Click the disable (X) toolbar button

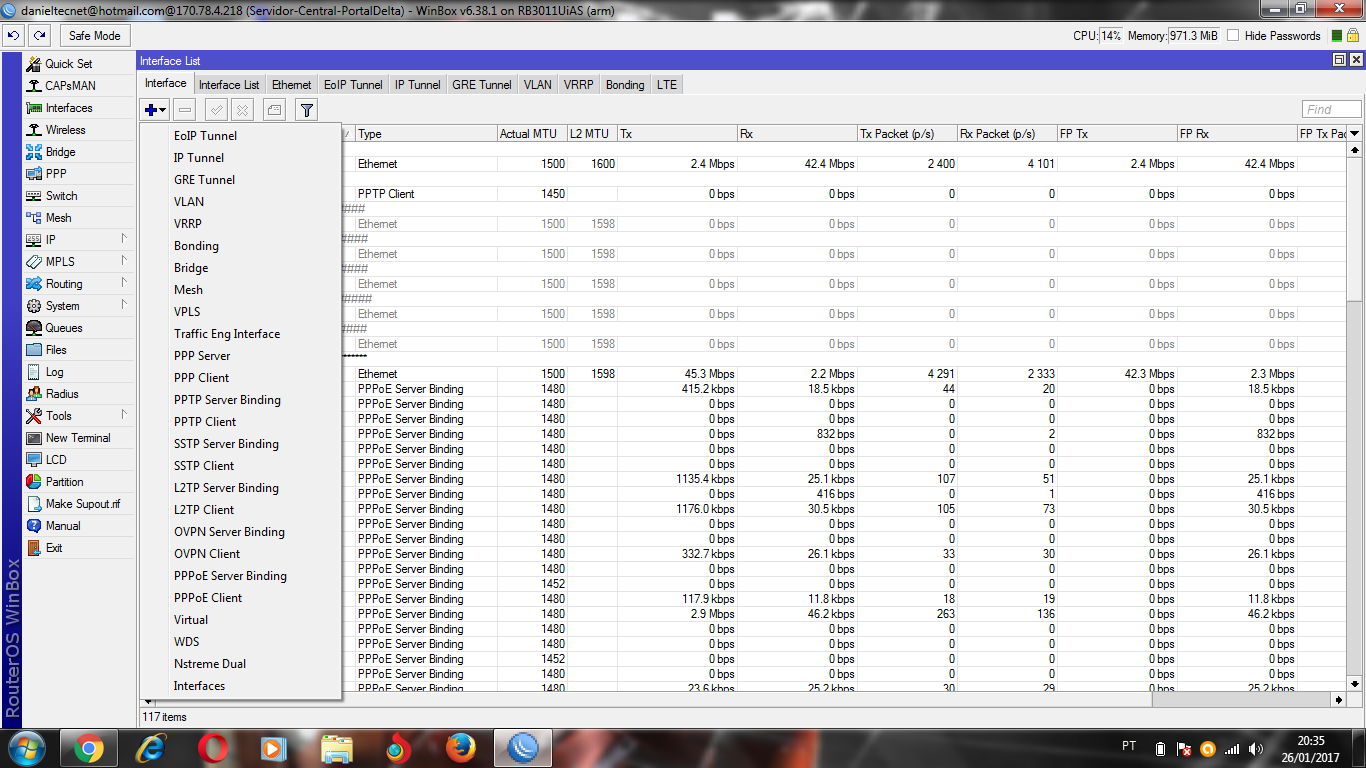point(242,110)
